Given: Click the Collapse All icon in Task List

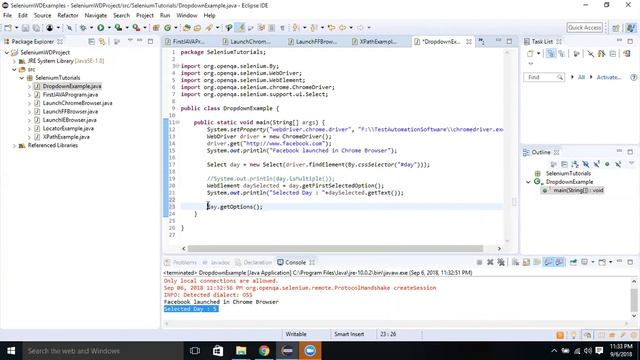Looking at the screenshot, I should (x=613, y=53).
